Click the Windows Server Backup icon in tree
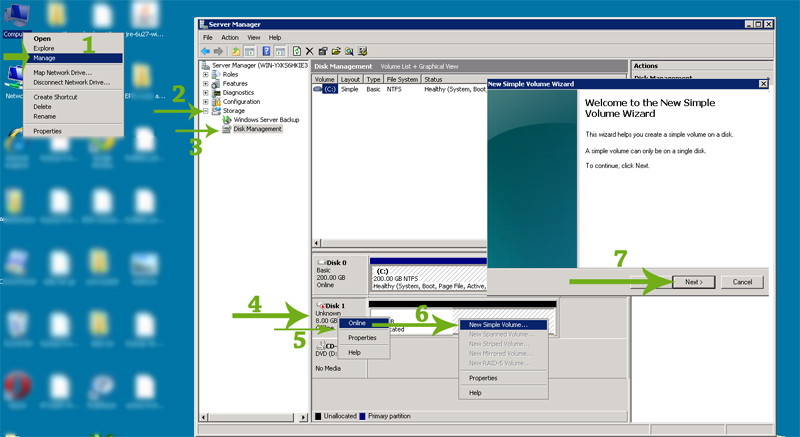 point(227,120)
